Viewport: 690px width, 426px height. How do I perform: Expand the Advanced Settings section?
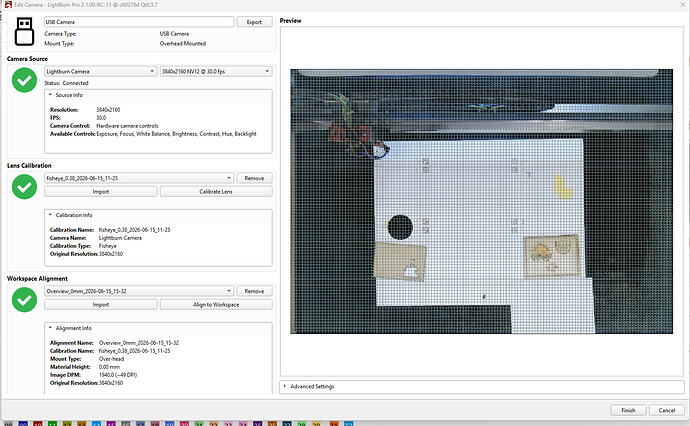click(x=285, y=386)
